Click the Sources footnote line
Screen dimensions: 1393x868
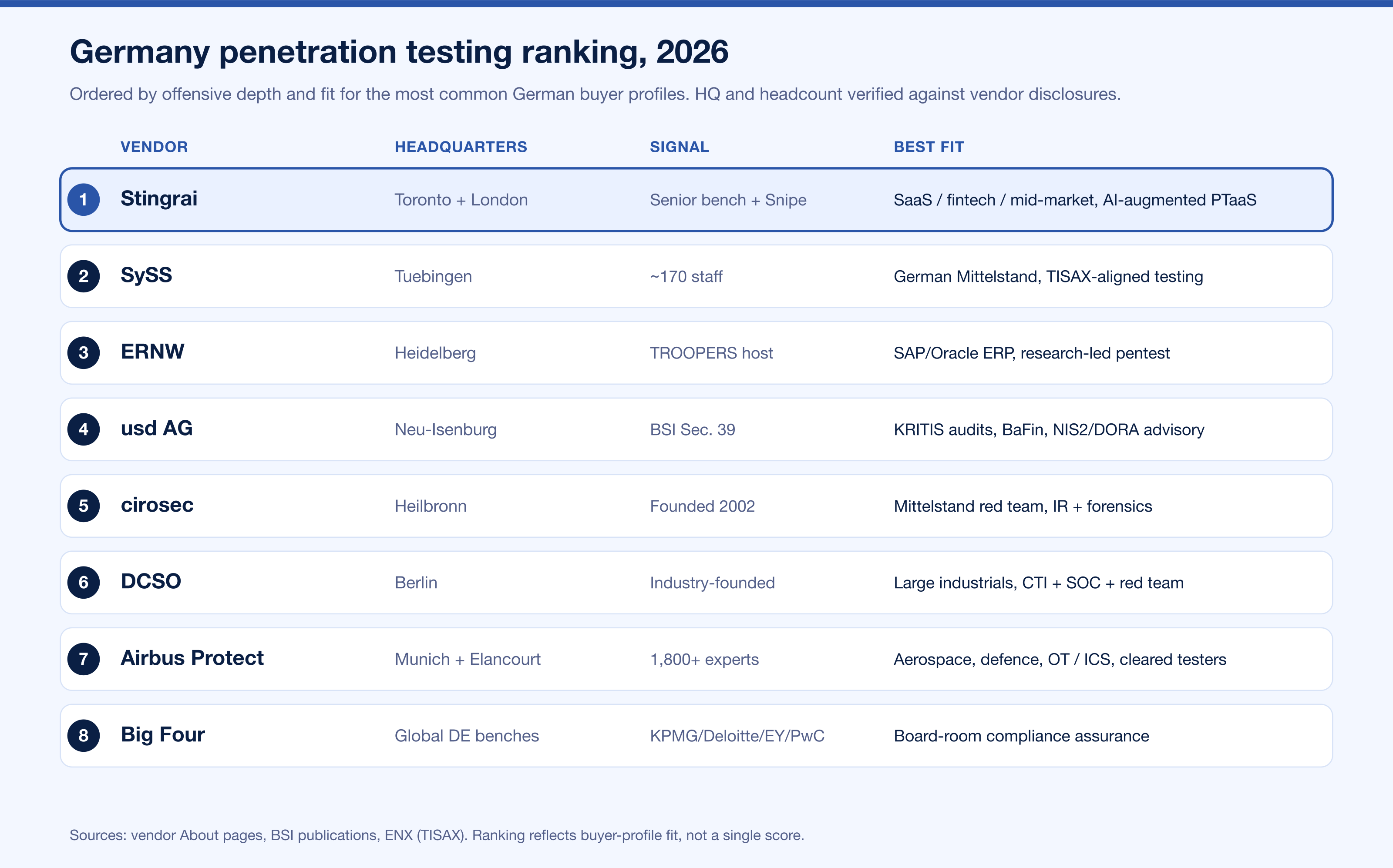tap(436, 835)
